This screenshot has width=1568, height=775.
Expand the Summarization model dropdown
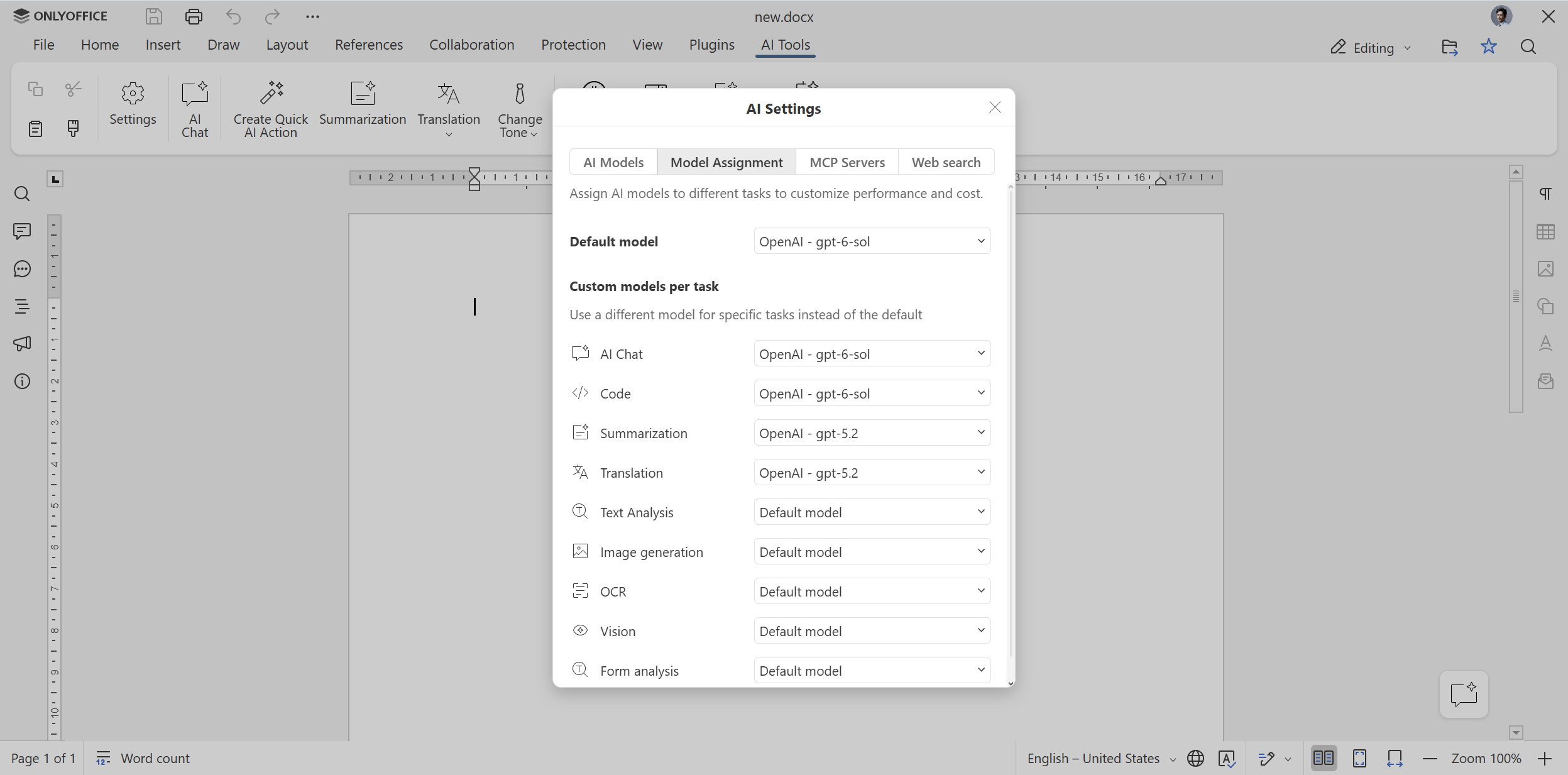tap(872, 433)
